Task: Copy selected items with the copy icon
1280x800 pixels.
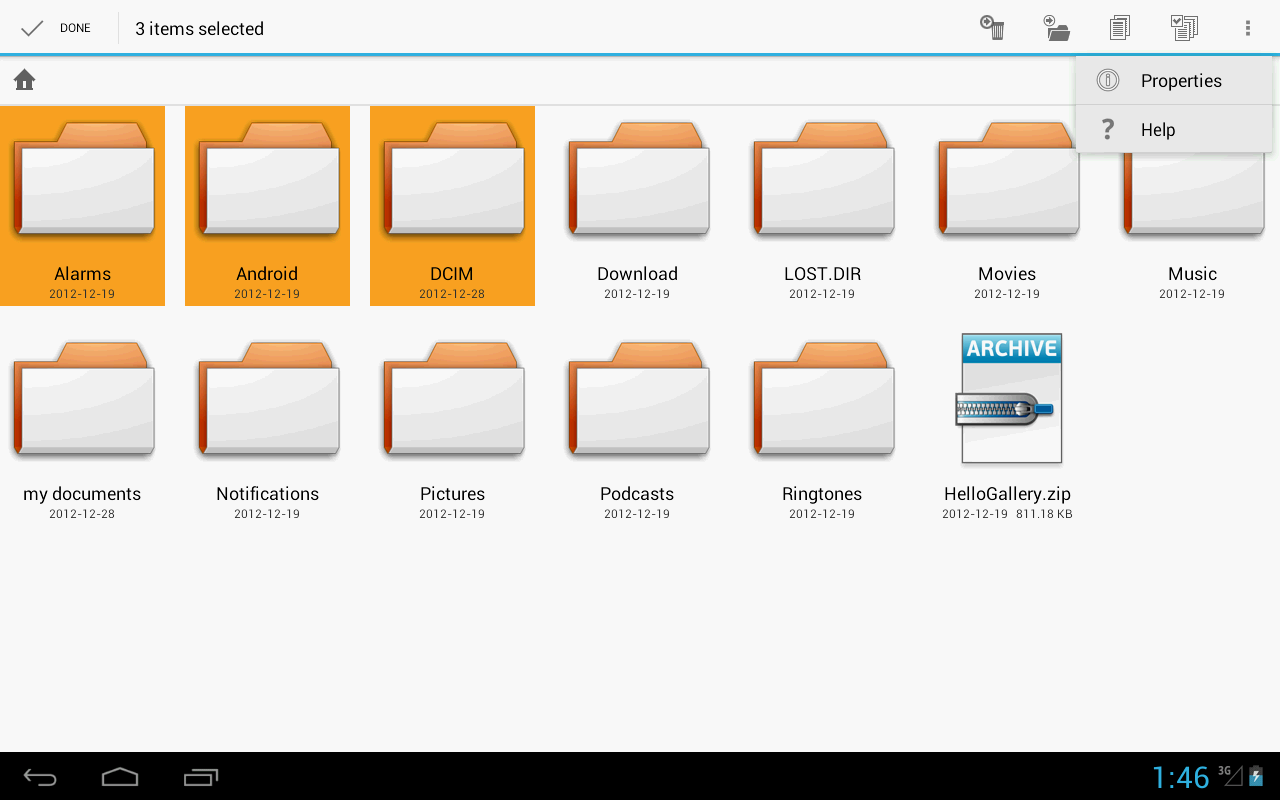Action: (1120, 28)
